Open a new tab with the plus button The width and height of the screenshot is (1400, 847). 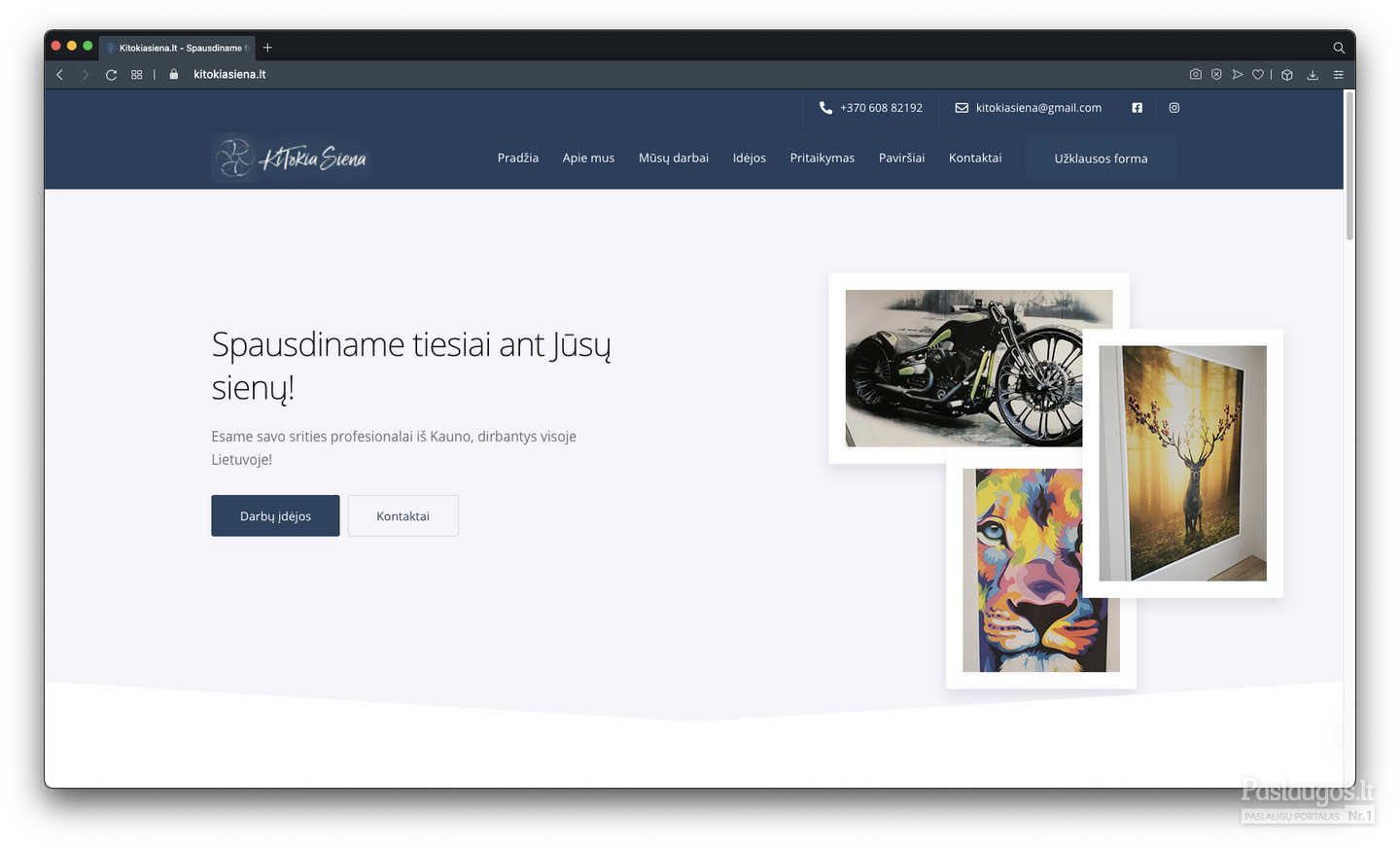[267, 48]
